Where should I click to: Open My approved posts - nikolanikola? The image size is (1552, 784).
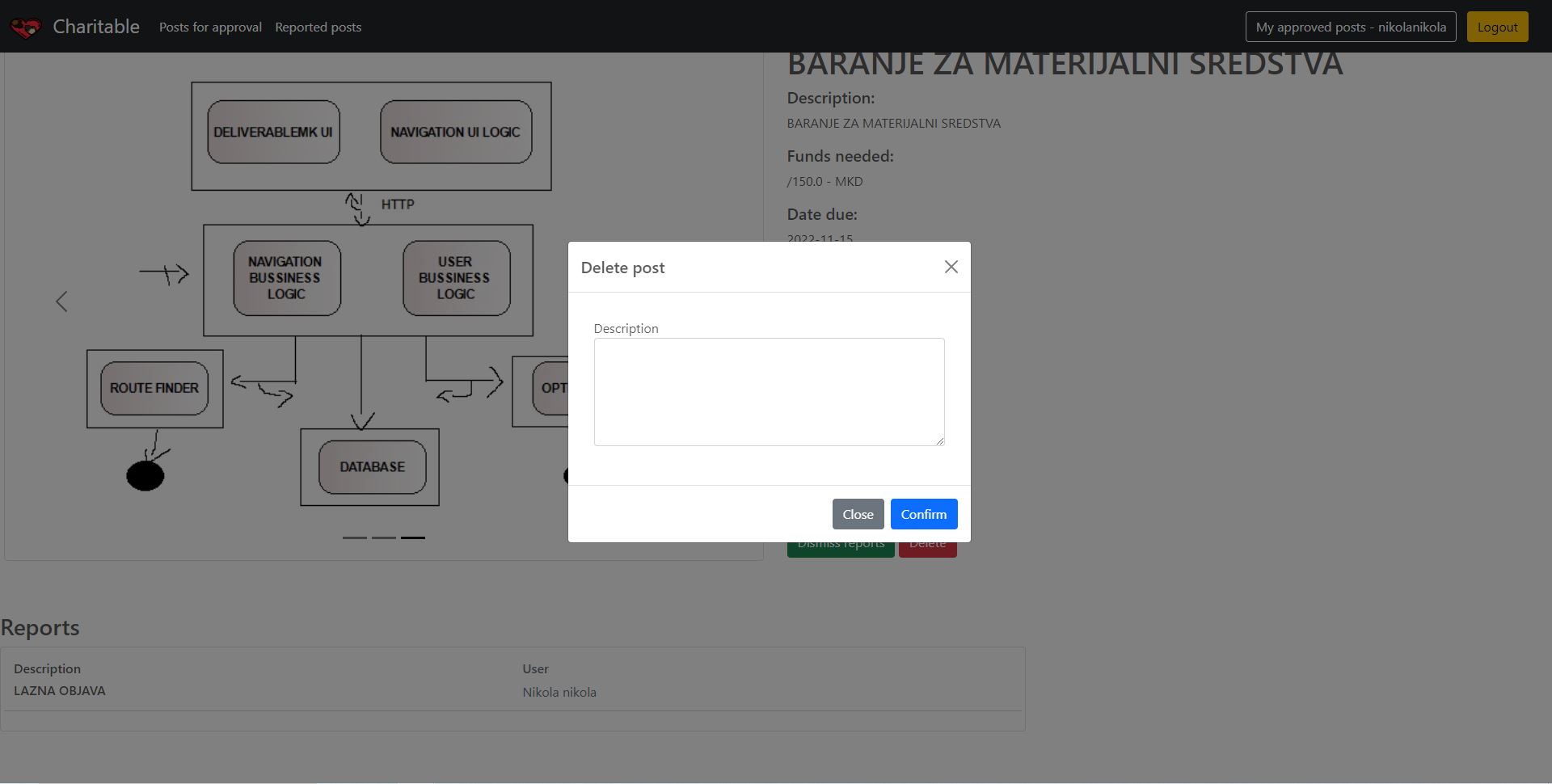(1350, 27)
